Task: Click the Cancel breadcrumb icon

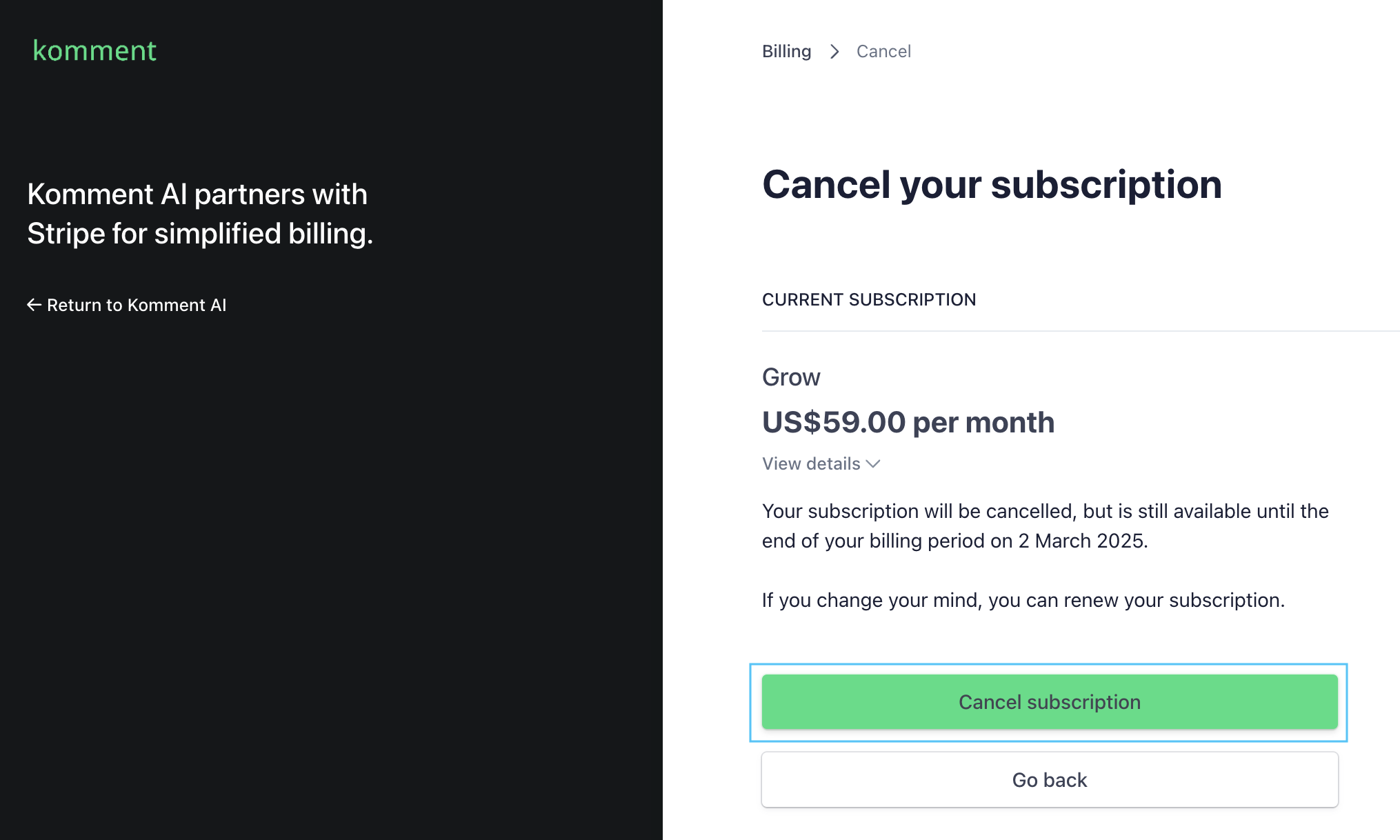Action: click(883, 51)
